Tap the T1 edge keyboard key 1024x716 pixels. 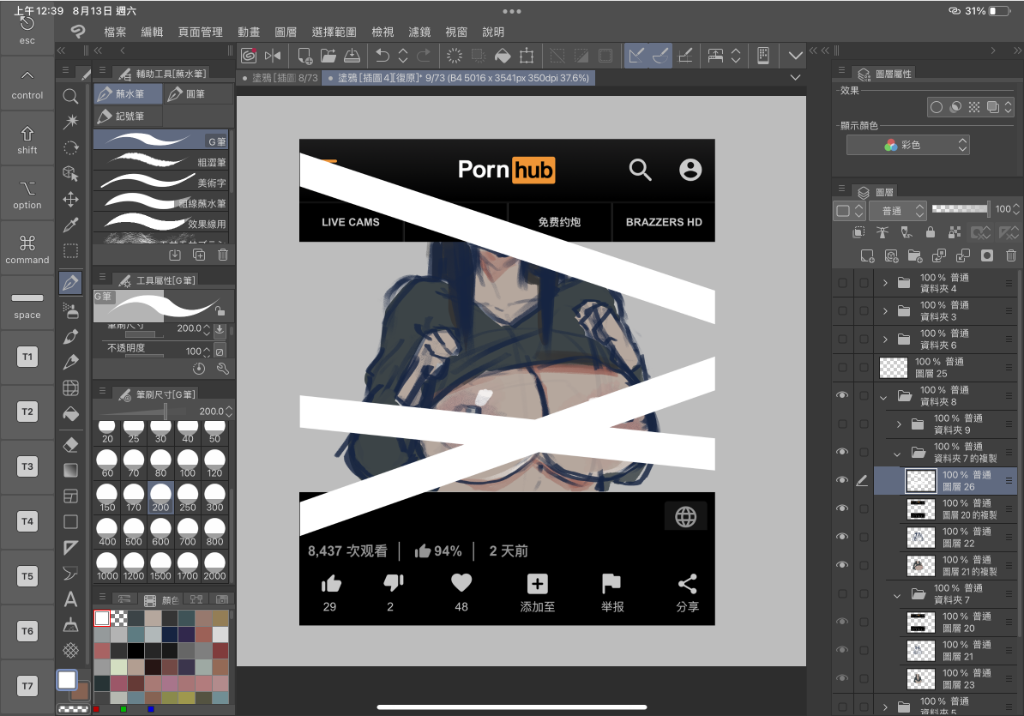point(27,357)
